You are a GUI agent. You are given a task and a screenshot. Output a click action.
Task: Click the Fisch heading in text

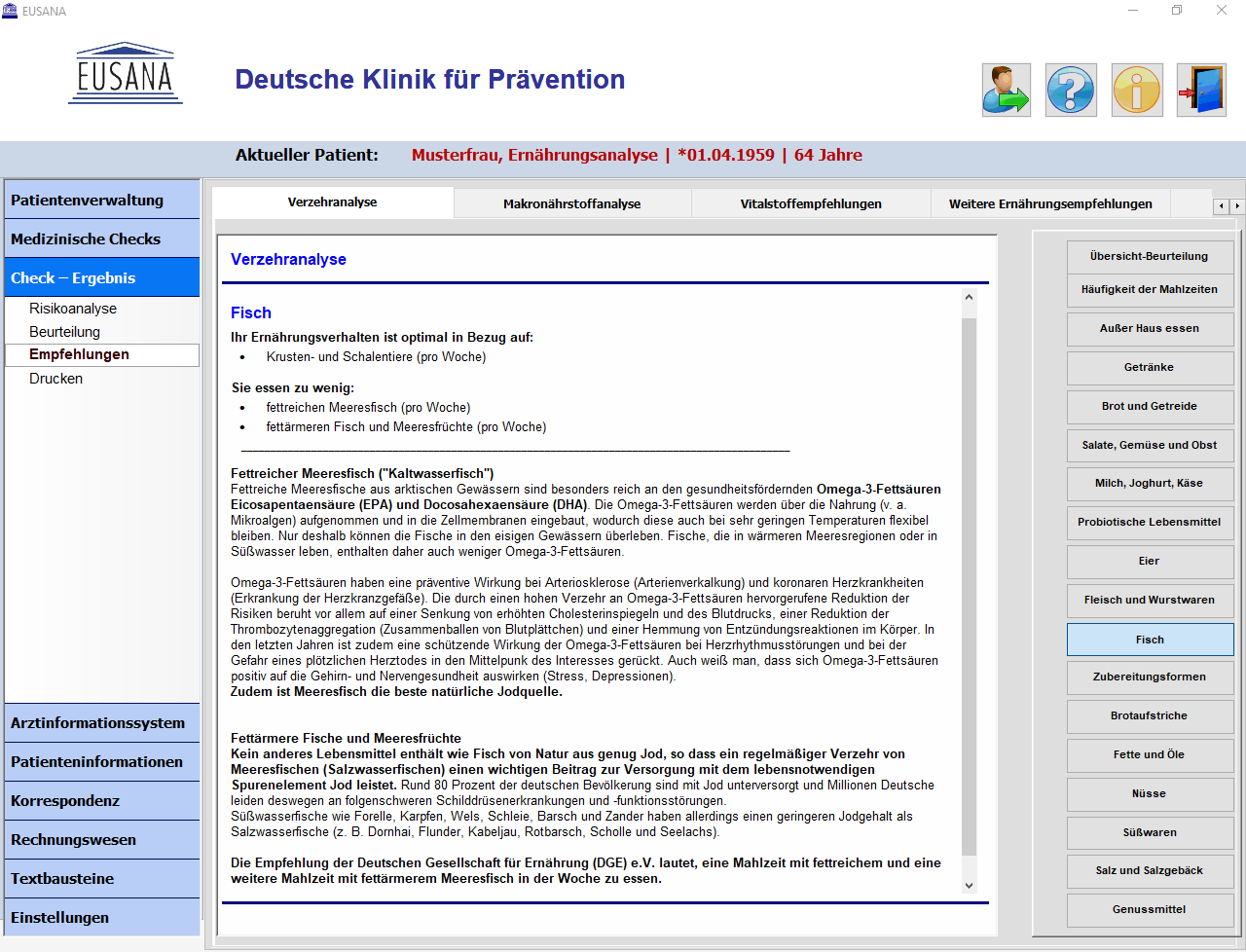point(251,312)
